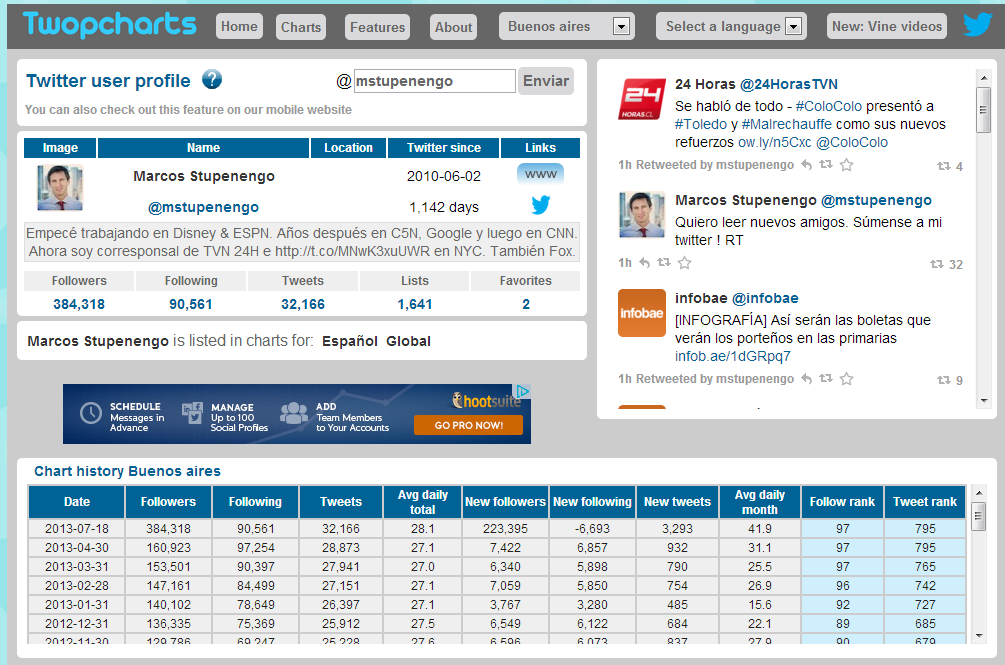Click the Tweet rank column header
Viewport: 1005px width, 665px height.
point(925,502)
